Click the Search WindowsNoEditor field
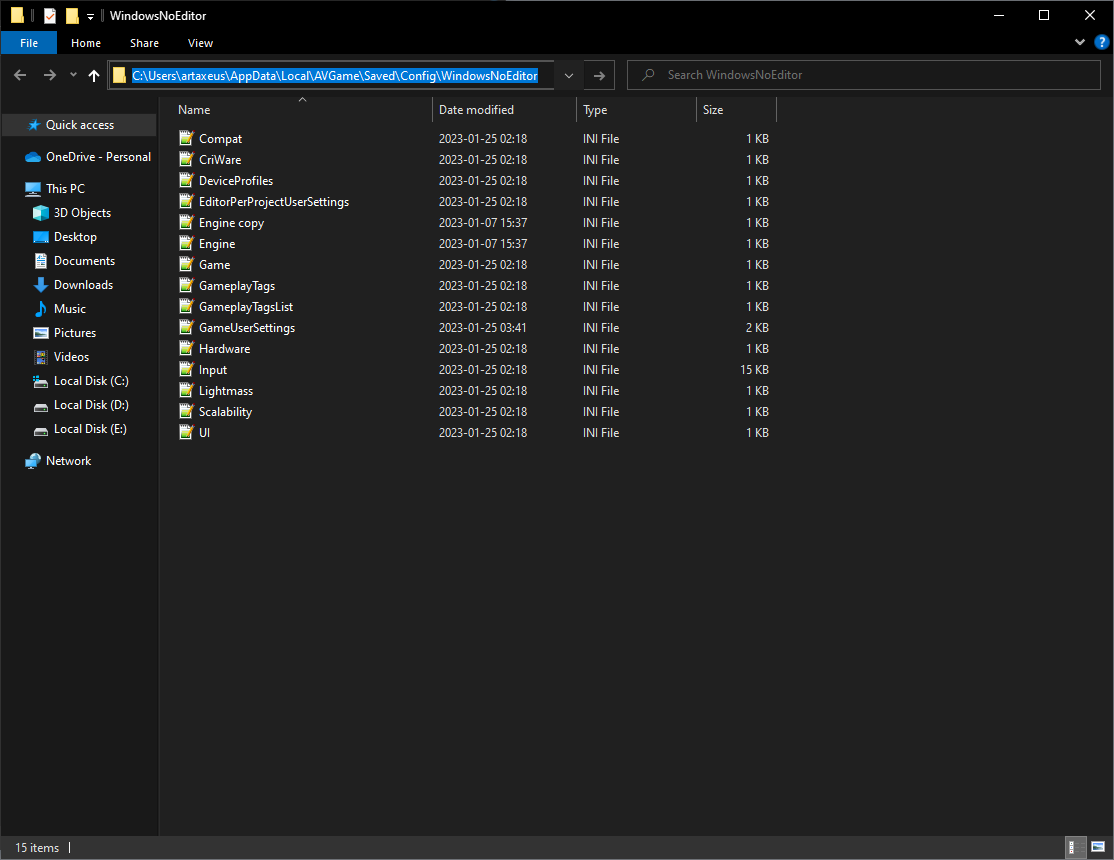The height and width of the screenshot is (860, 1114). [863, 75]
